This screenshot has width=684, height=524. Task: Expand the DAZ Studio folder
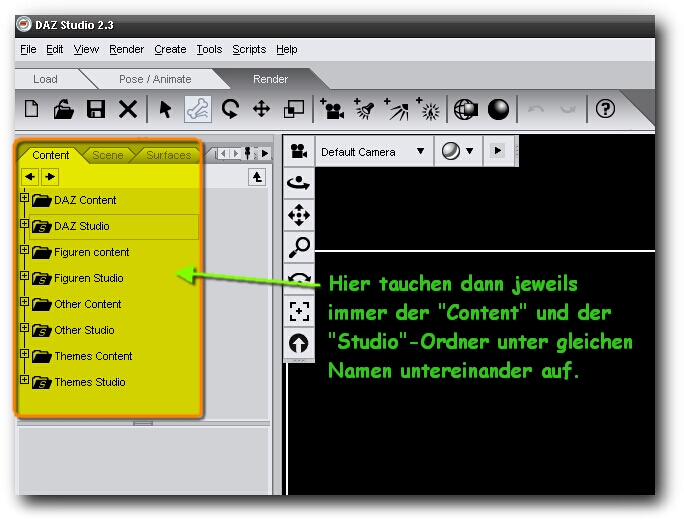[x=24, y=224]
